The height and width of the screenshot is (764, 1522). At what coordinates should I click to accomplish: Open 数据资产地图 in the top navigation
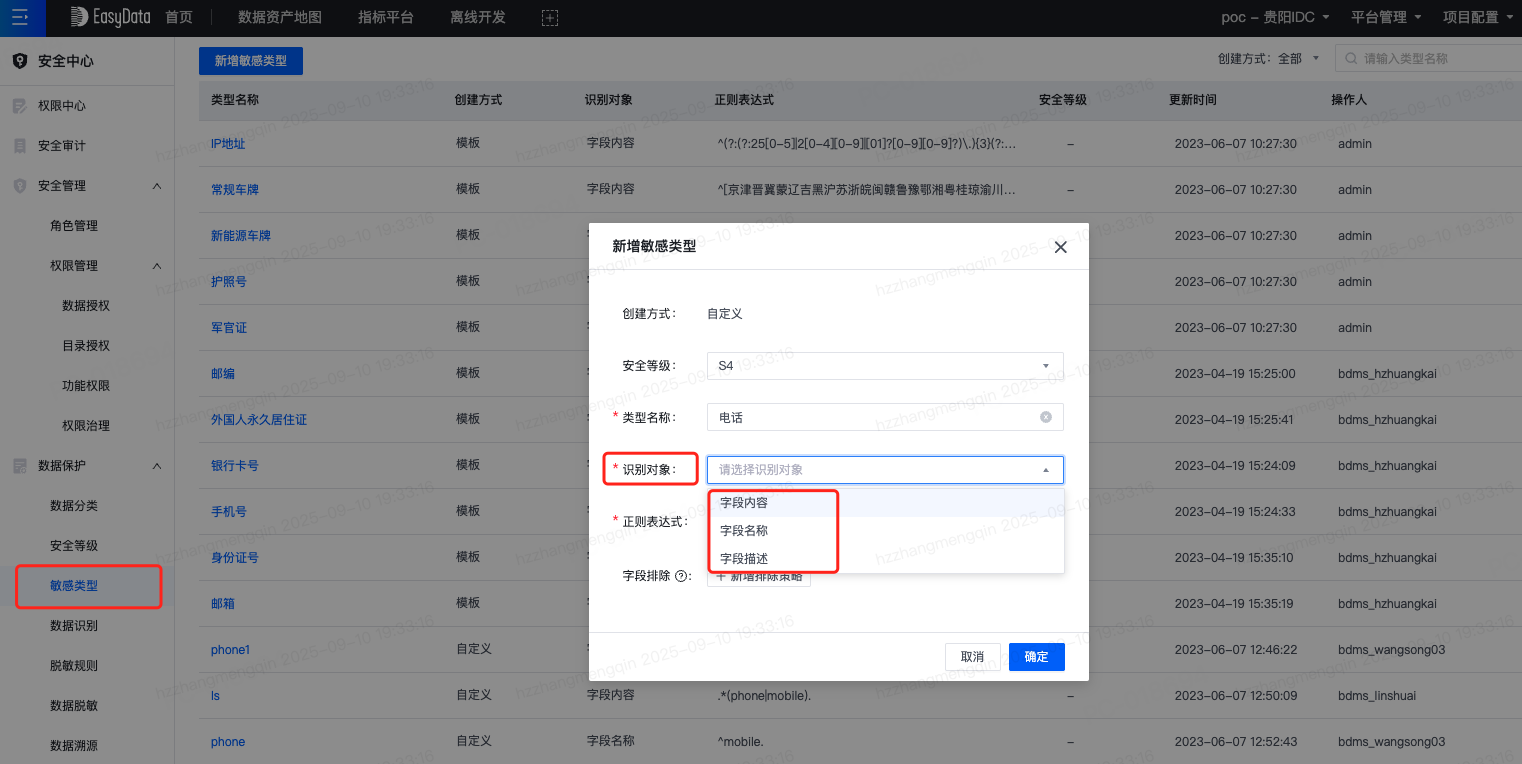(279, 18)
